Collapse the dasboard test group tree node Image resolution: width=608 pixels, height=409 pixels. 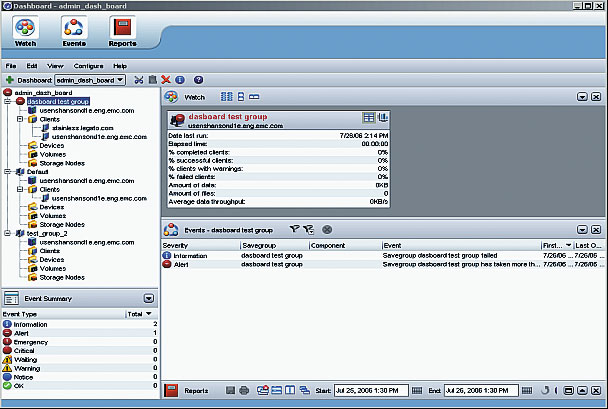[7, 101]
